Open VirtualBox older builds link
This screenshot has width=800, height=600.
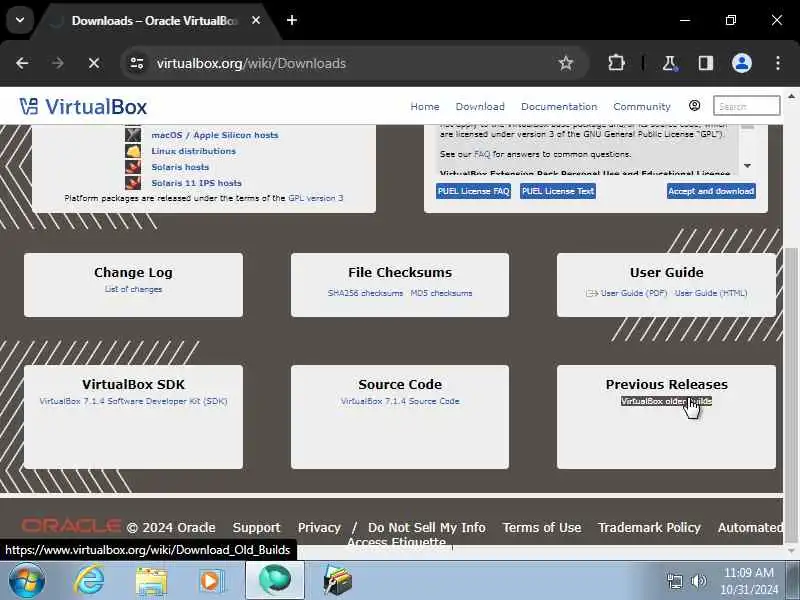pos(666,402)
